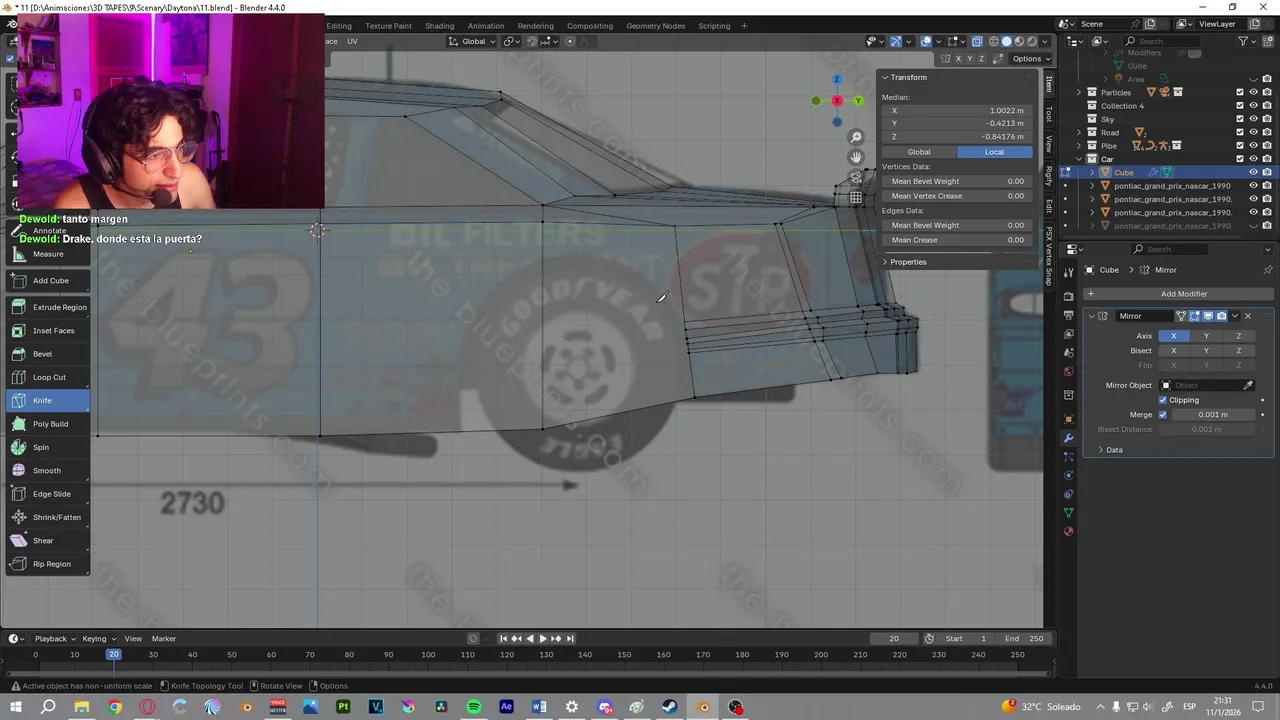Open the Animation workspace tab
1280x720 pixels.
pyautogui.click(x=486, y=26)
